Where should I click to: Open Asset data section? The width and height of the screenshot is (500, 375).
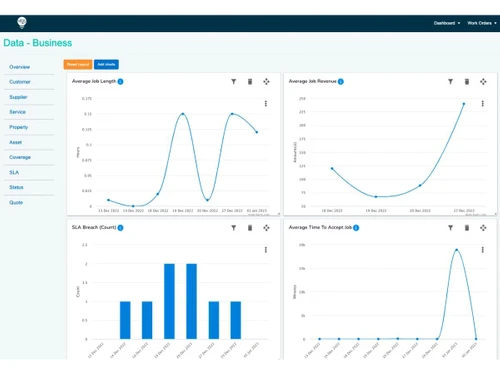(x=16, y=142)
